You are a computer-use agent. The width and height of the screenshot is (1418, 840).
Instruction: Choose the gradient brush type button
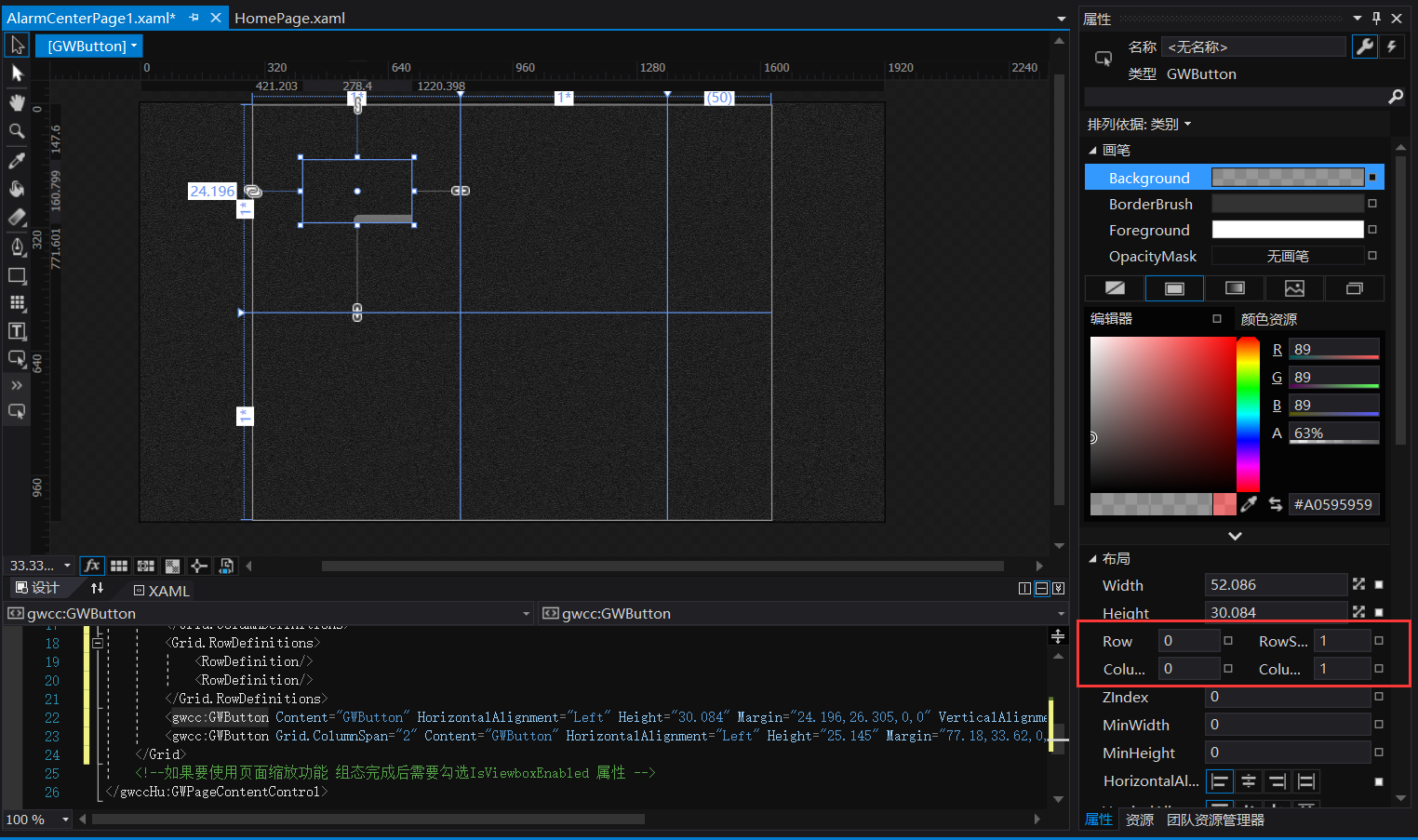coord(1234,288)
